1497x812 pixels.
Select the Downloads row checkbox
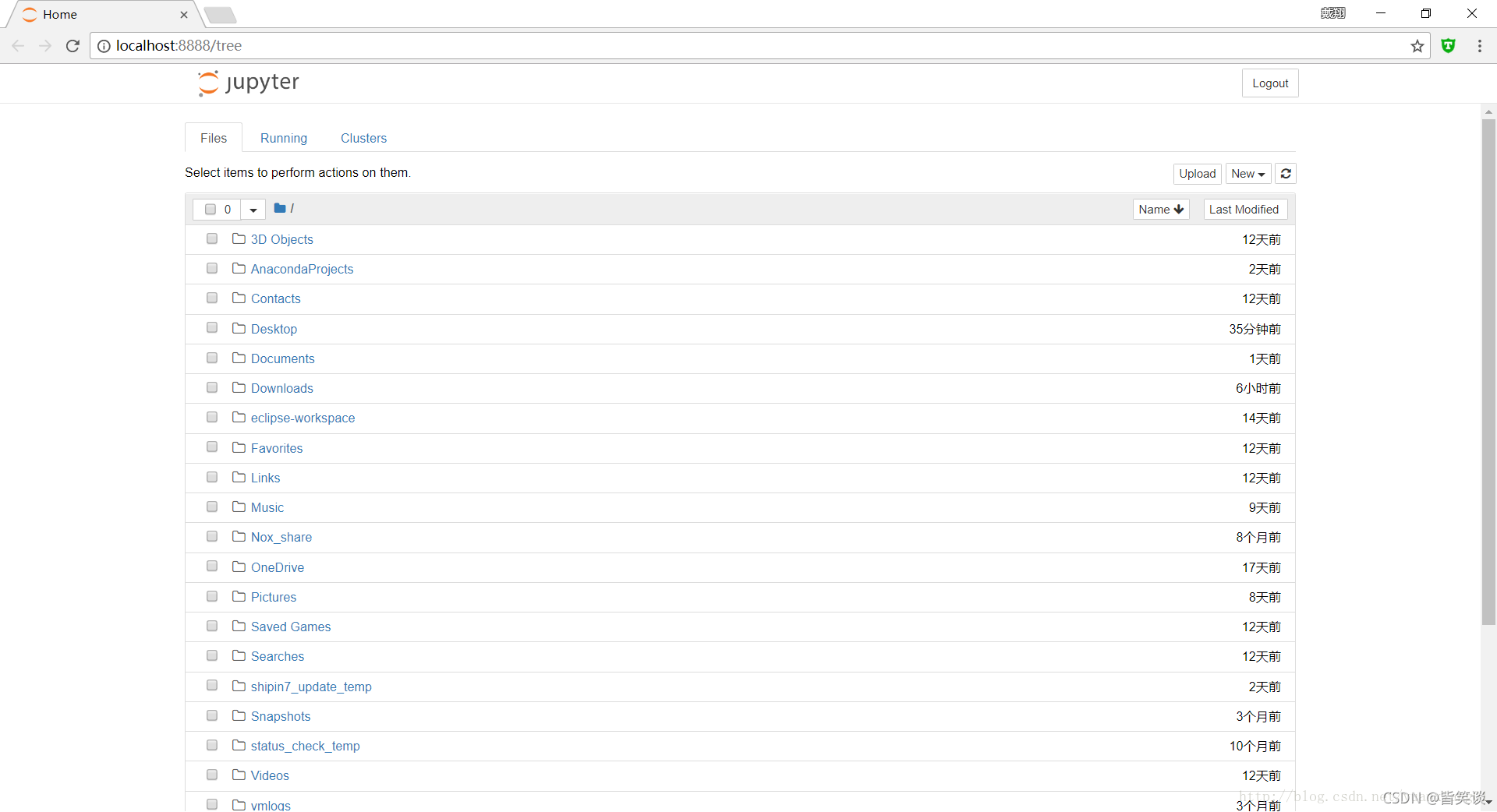pos(212,387)
